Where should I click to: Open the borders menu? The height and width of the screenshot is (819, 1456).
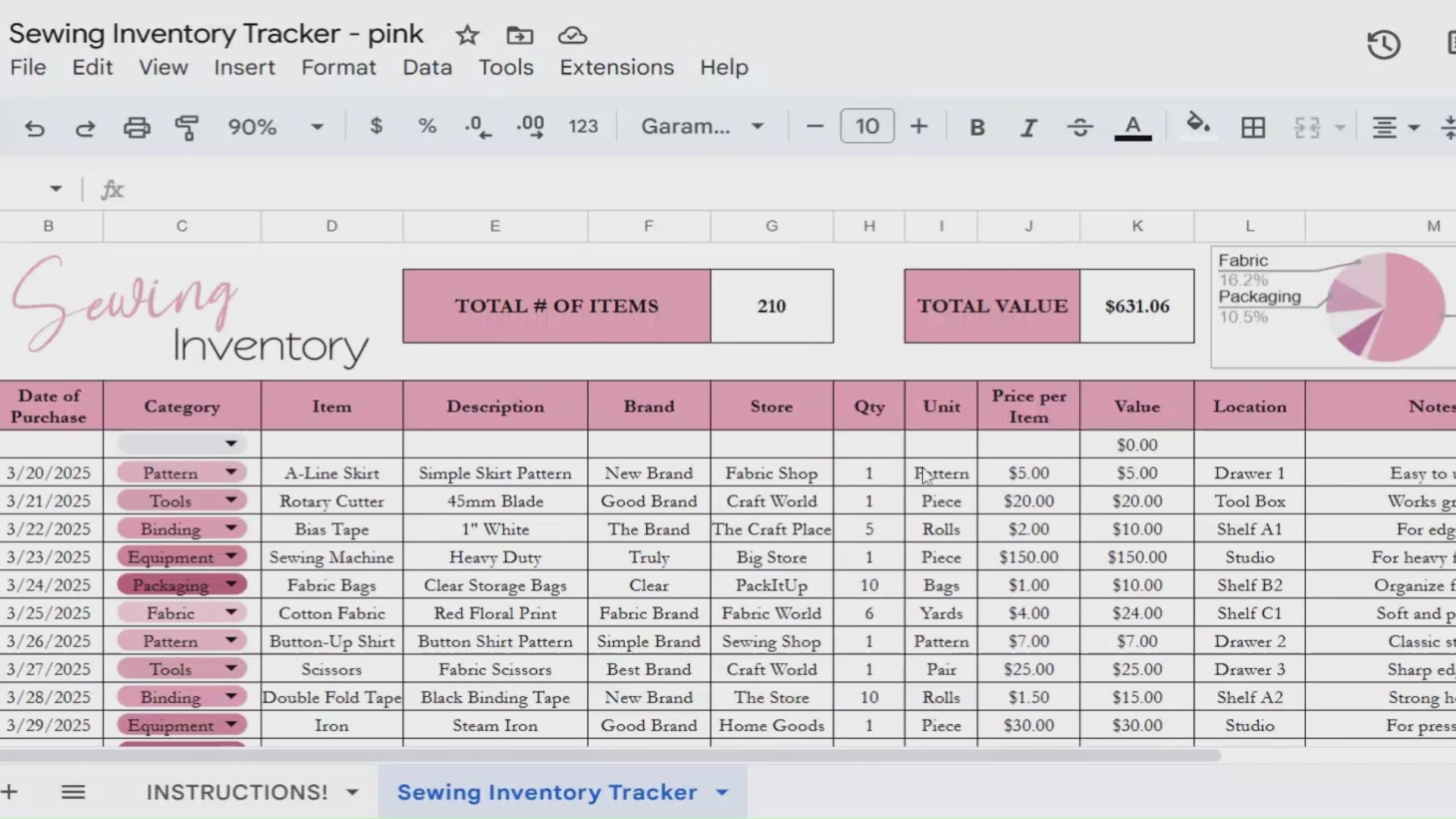1253,127
